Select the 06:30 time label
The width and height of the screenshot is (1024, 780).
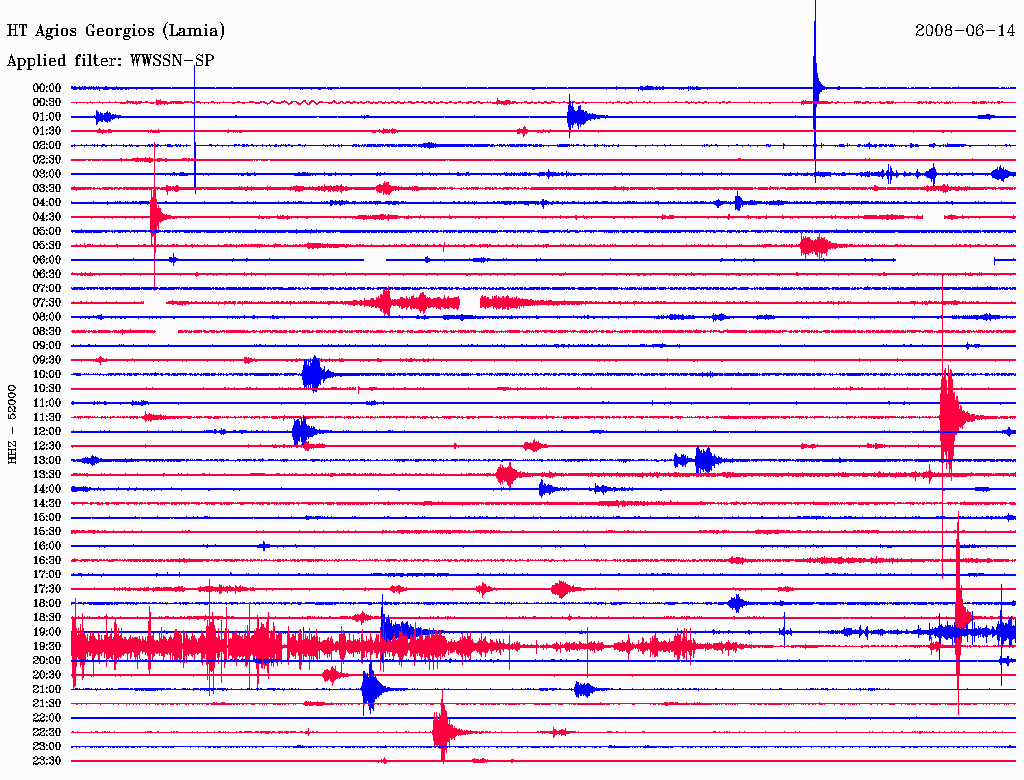pyautogui.click(x=47, y=274)
